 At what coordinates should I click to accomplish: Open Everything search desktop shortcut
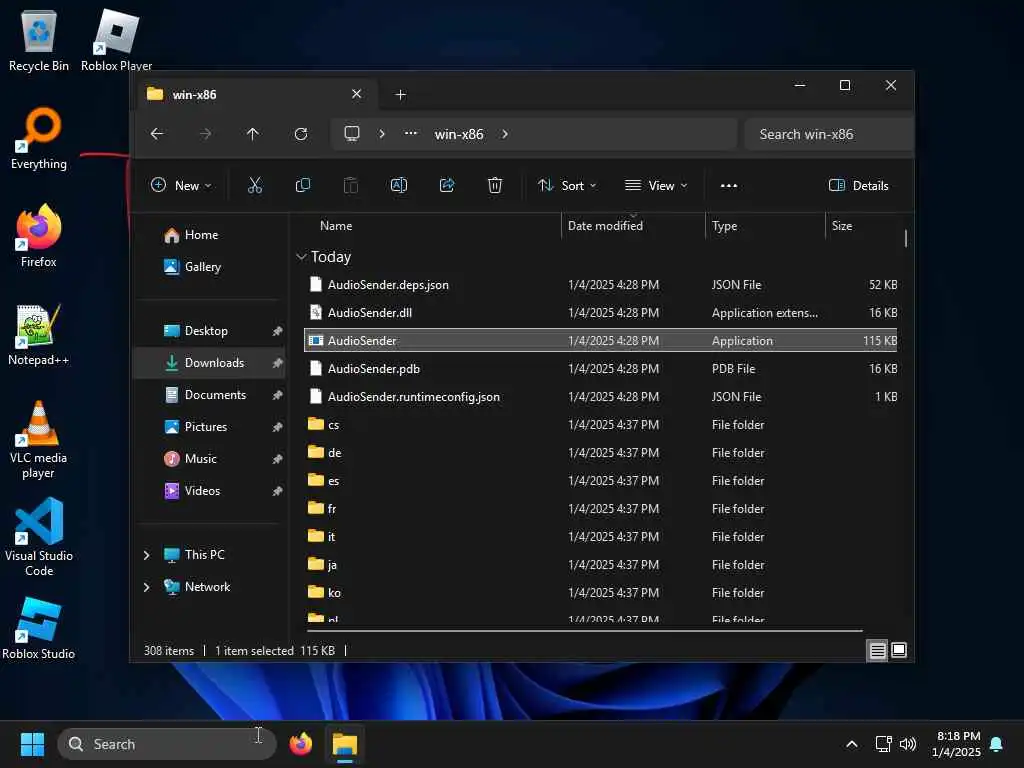(x=39, y=138)
